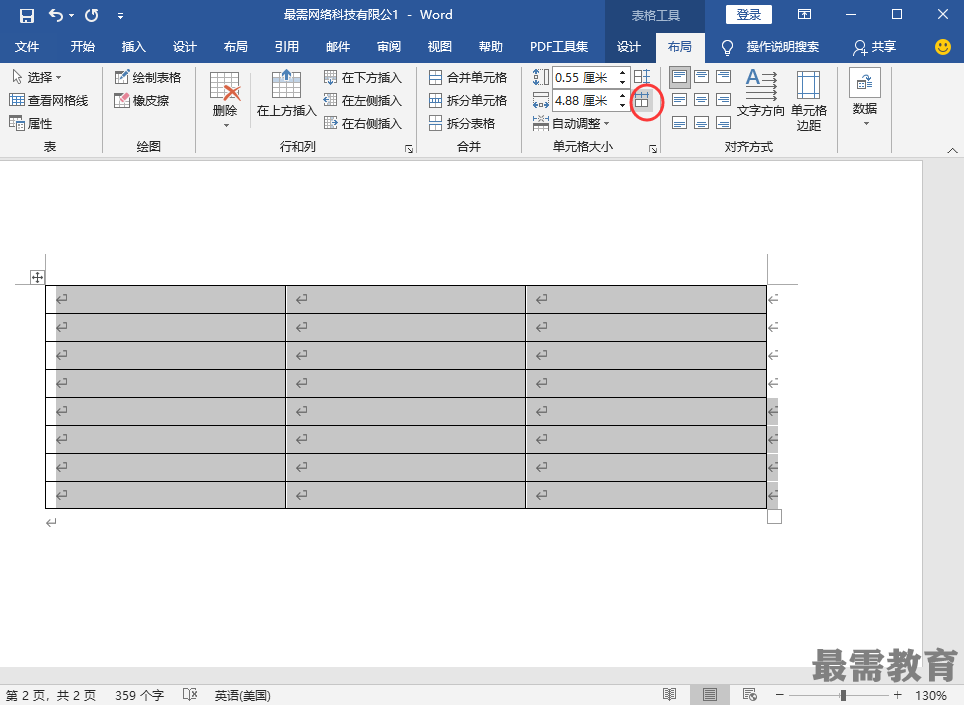Expand the 数据 data dropdown

pos(864,98)
